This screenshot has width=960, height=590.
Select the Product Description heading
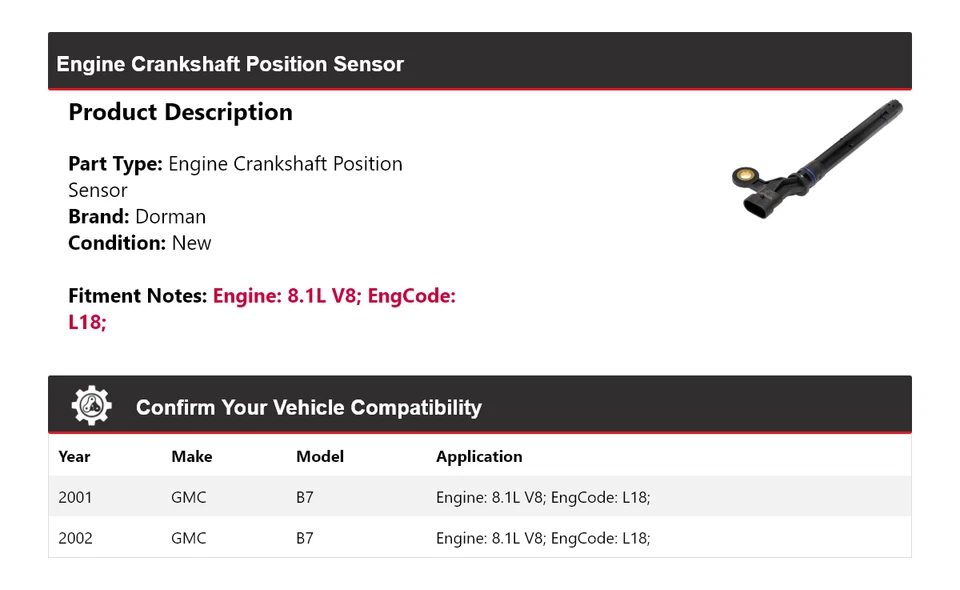(180, 112)
